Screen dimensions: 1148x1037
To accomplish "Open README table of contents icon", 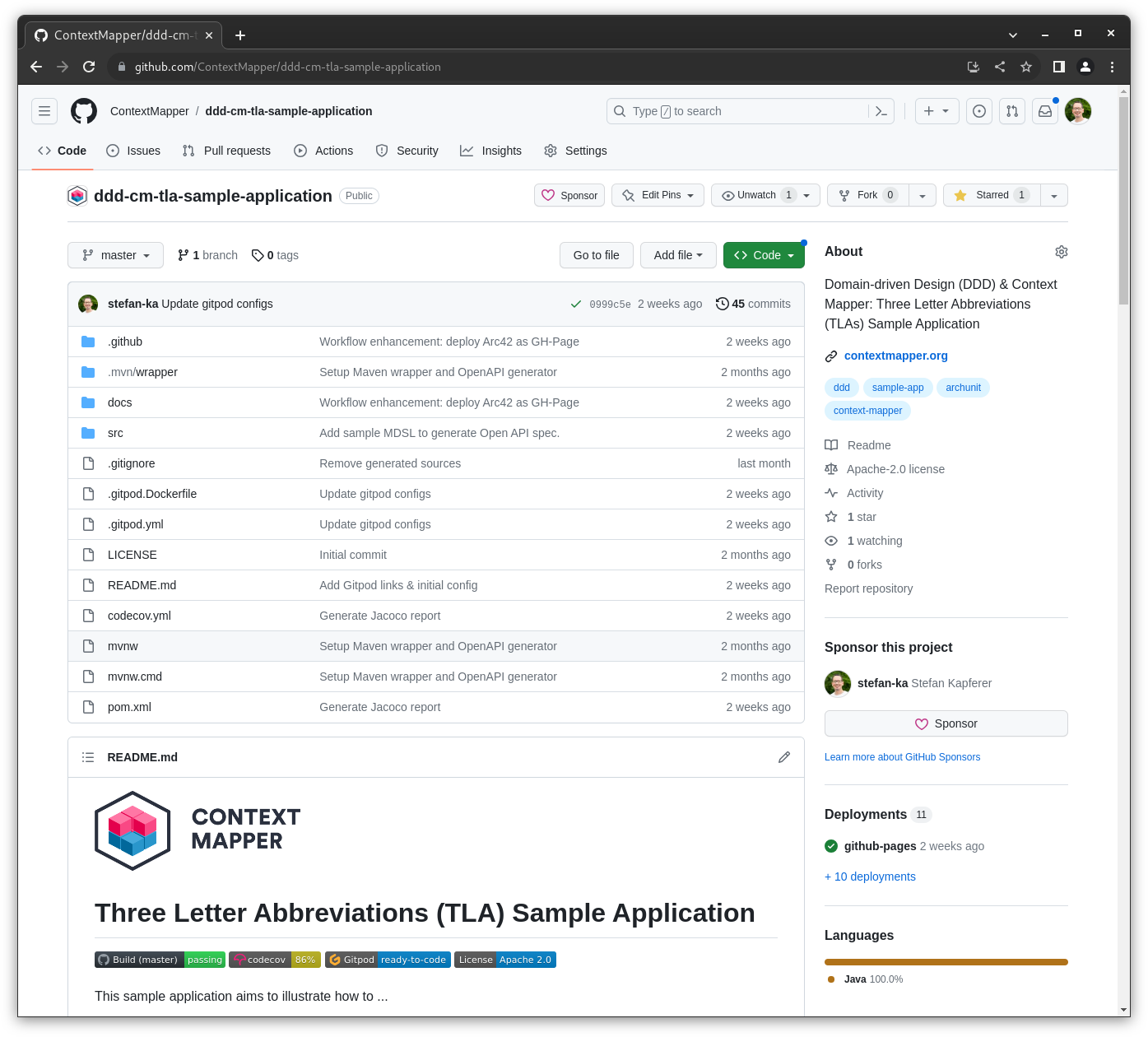I will (88, 757).
